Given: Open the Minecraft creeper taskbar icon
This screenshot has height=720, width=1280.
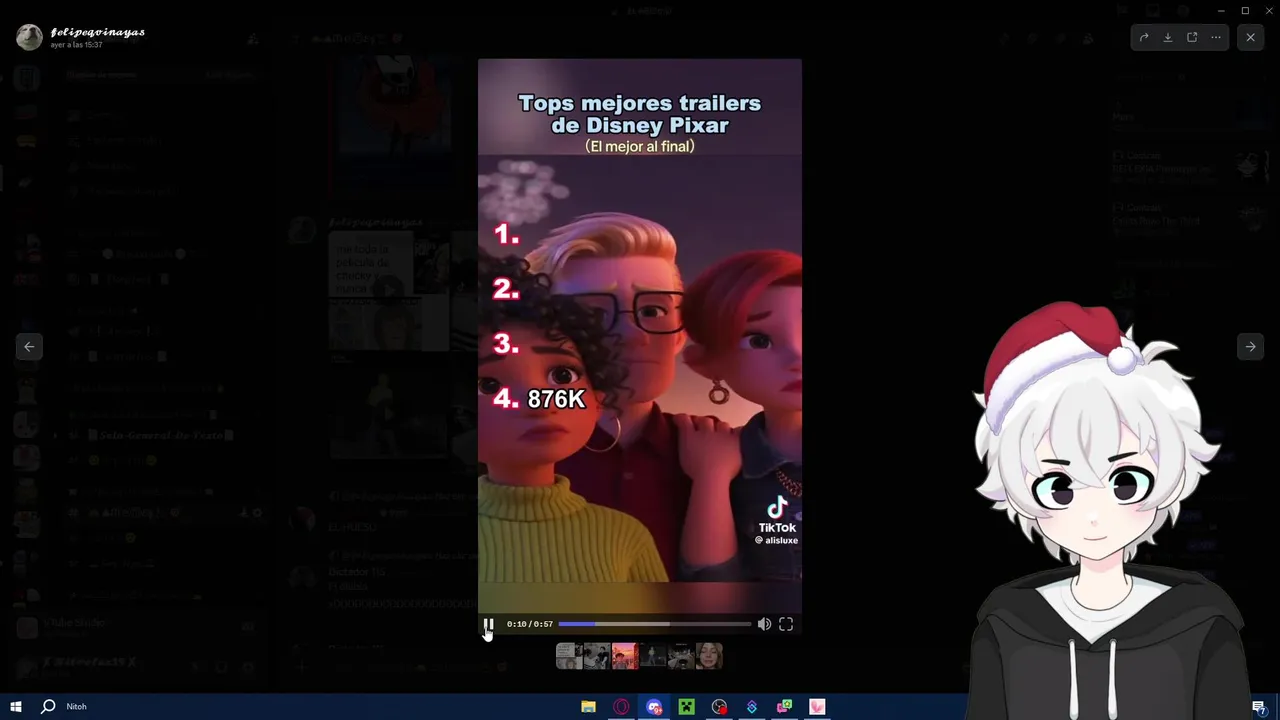Looking at the screenshot, I should pos(686,706).
